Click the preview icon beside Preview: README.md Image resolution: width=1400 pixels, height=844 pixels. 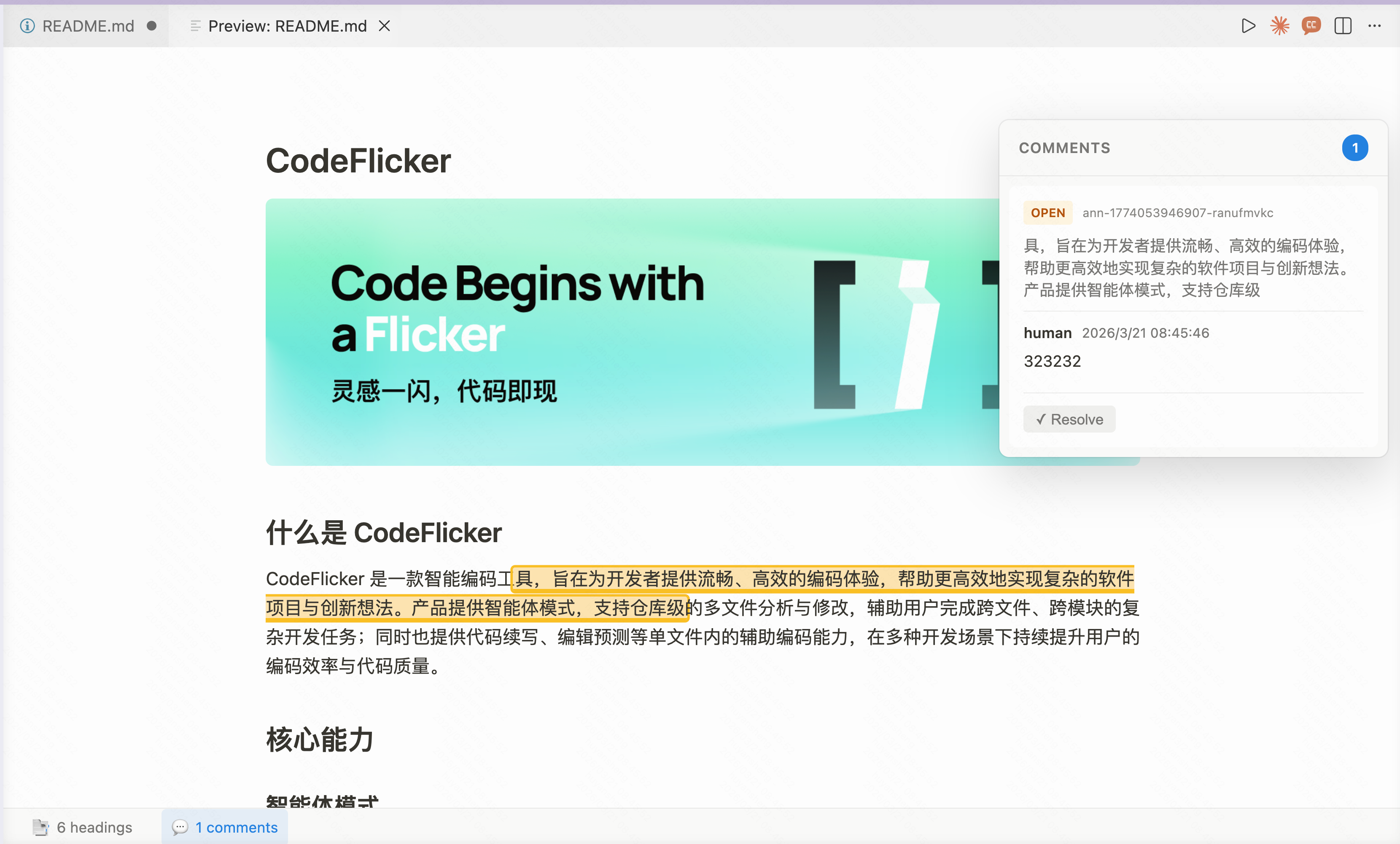point(196,26)
